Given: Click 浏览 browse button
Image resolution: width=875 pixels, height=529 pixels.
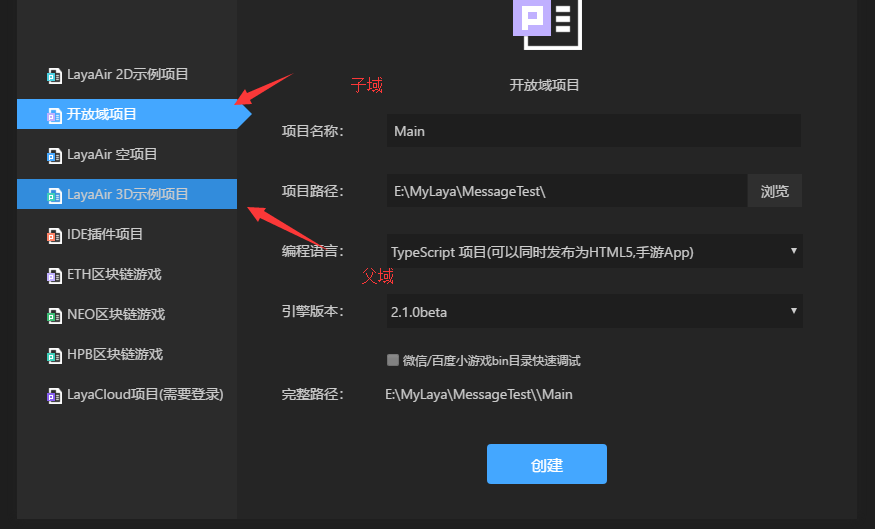Looking at the screenshot, I should [775, 191].
